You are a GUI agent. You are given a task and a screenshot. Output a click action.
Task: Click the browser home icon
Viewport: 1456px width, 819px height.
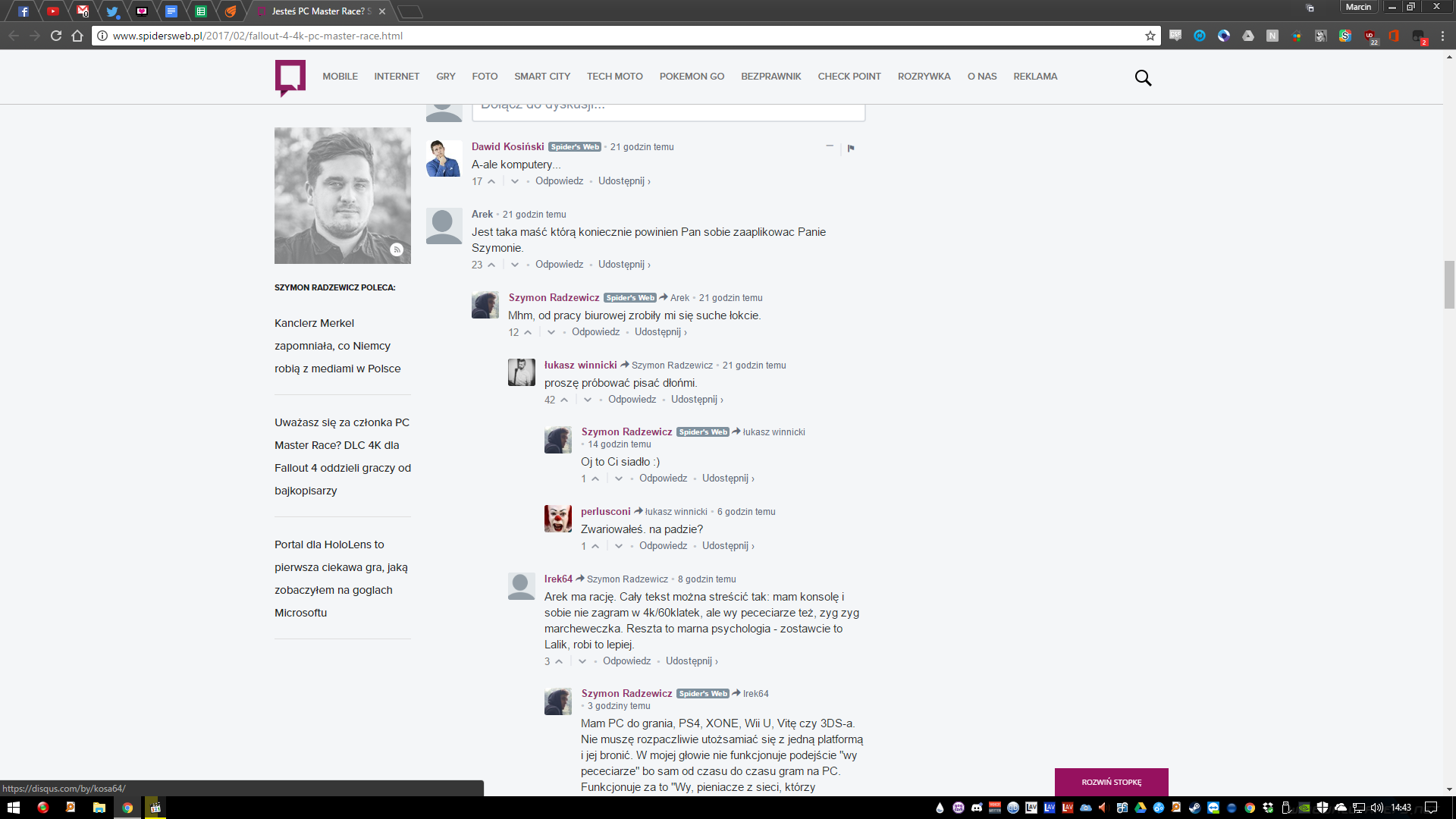tap(77, 36)
